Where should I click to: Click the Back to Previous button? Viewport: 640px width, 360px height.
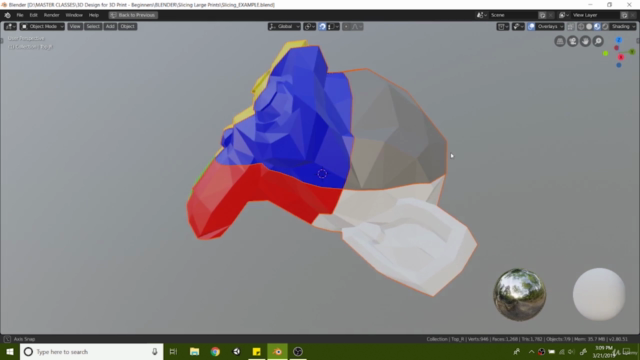[133, 15]
